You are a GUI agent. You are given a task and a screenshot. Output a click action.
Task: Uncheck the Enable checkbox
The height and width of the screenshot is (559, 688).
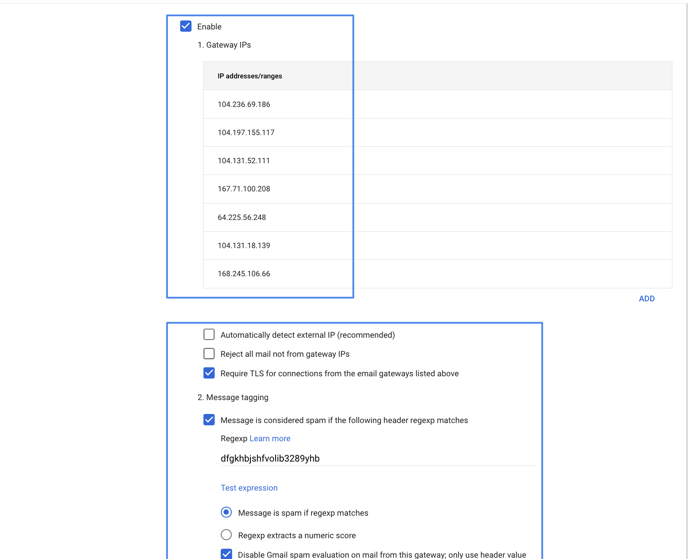point(186,26)
